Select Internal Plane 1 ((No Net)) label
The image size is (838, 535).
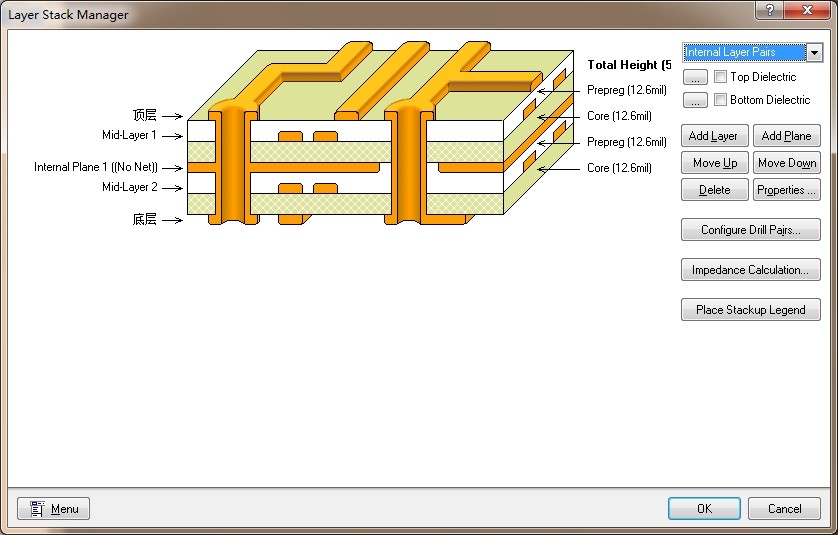[x=96, y=167]
